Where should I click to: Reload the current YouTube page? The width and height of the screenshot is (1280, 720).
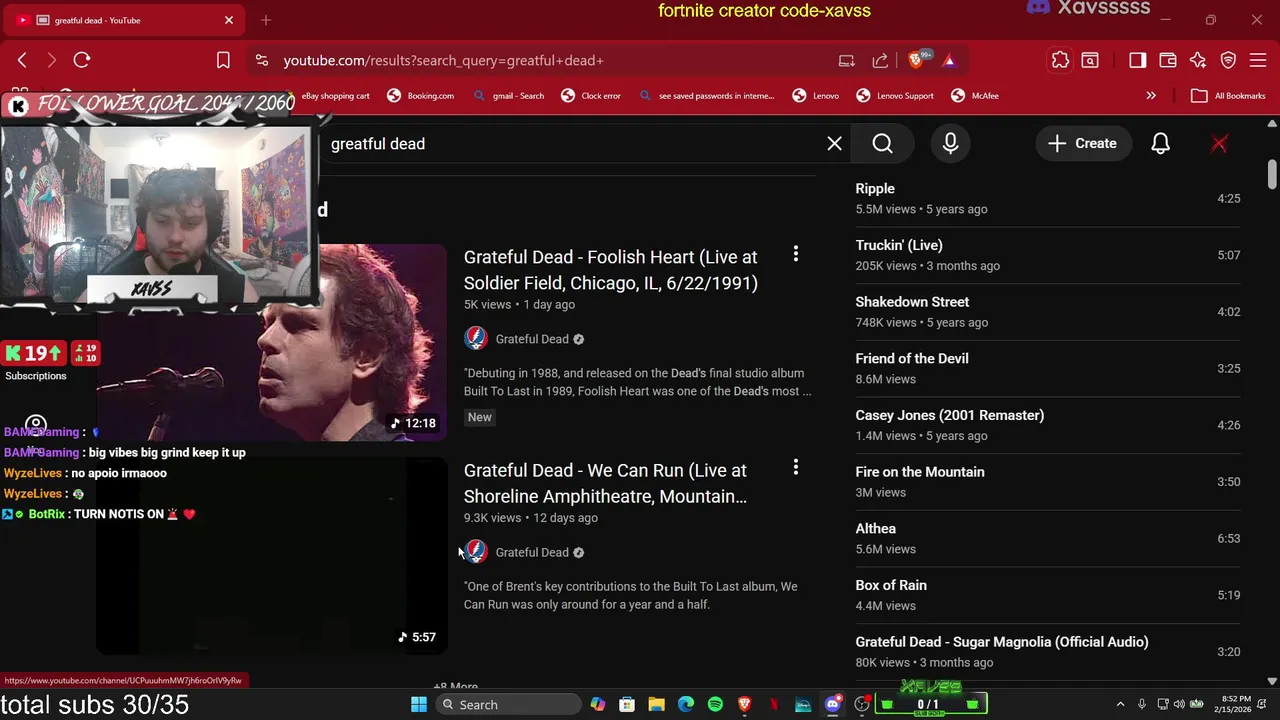(82, 60)
